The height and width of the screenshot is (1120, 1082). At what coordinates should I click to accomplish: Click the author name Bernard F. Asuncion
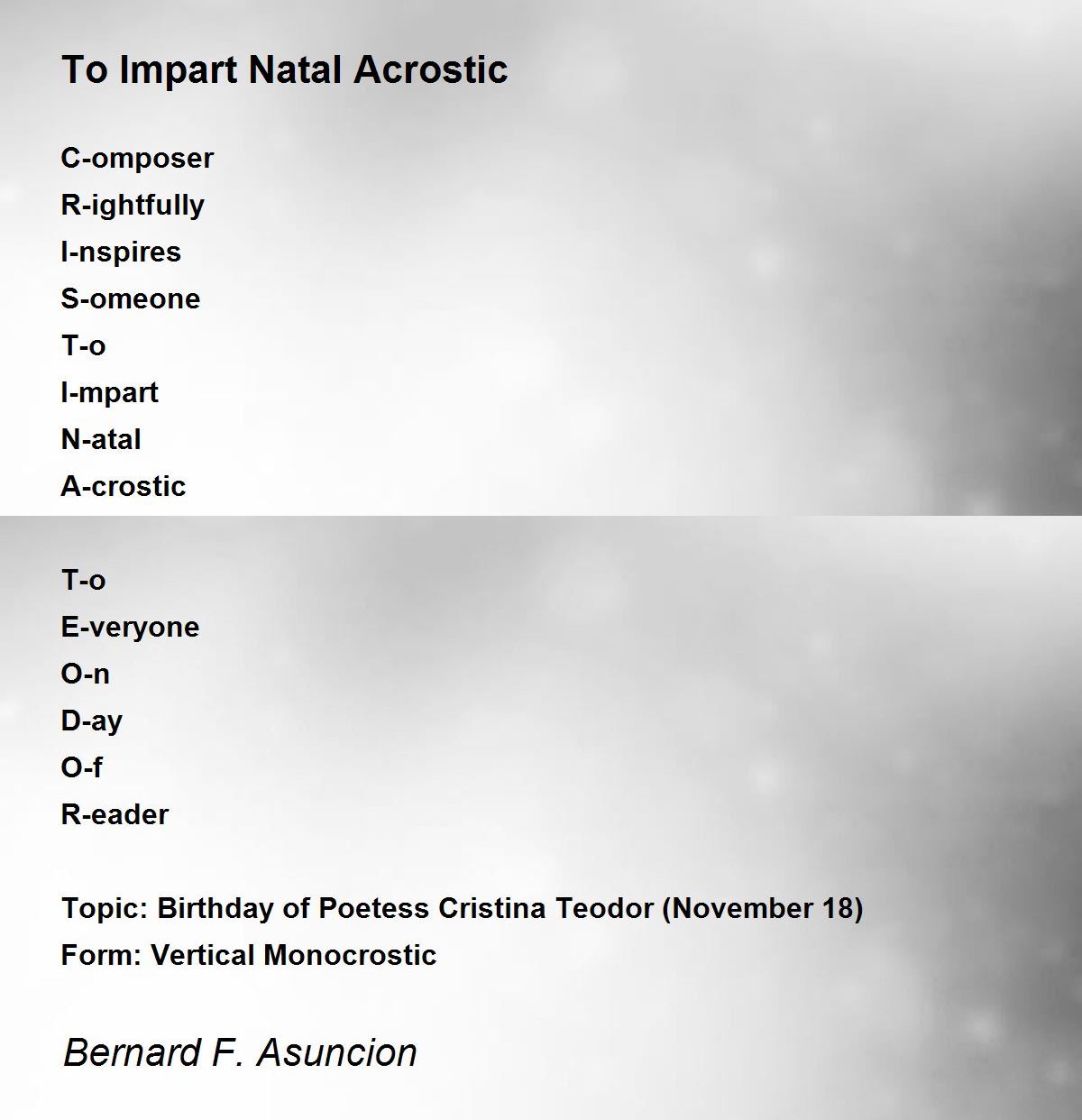pyautogui.click(x=240, y=1052)
